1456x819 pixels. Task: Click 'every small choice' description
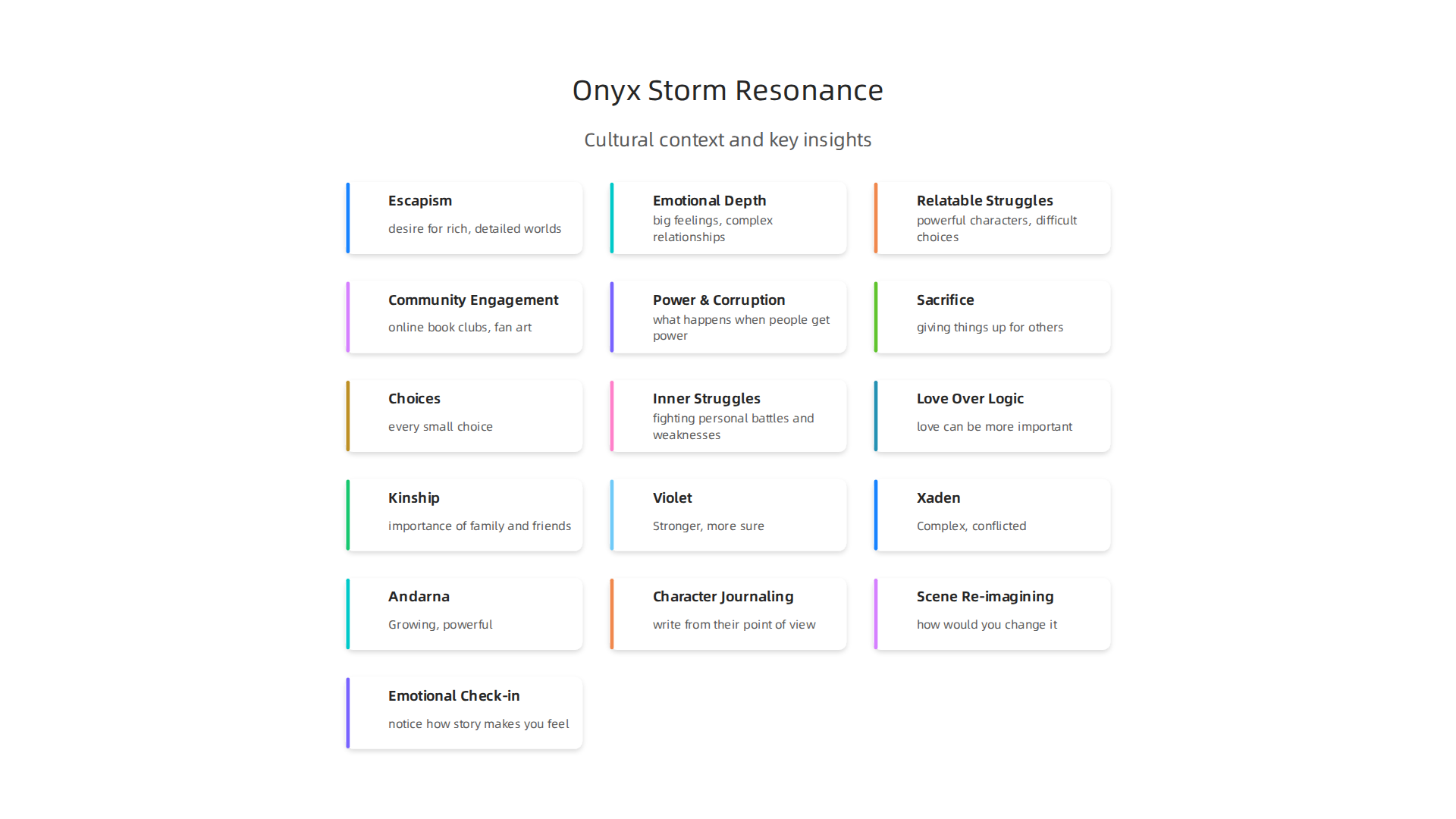pyautogui.click(x=441, y=426)
